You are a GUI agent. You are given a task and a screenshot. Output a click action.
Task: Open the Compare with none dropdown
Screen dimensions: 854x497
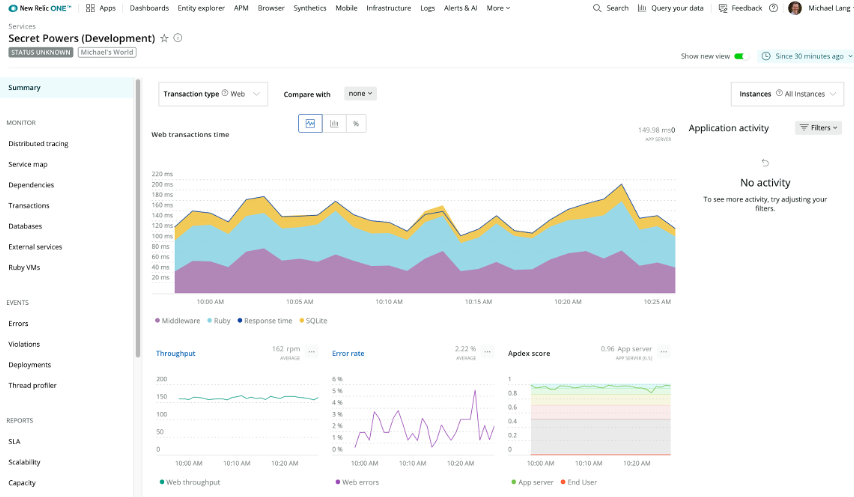pyautogui.click(x=360, y=94)
